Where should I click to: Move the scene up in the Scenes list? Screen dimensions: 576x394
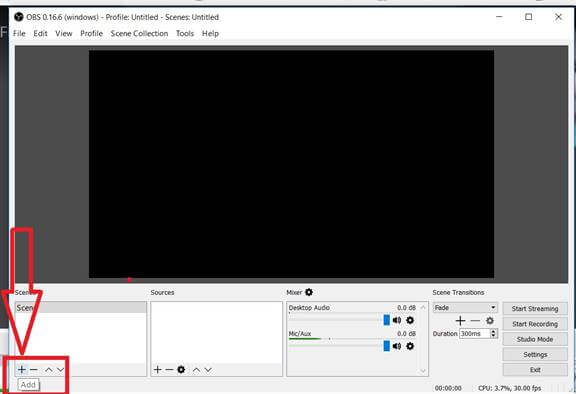(x=49, y=370)
